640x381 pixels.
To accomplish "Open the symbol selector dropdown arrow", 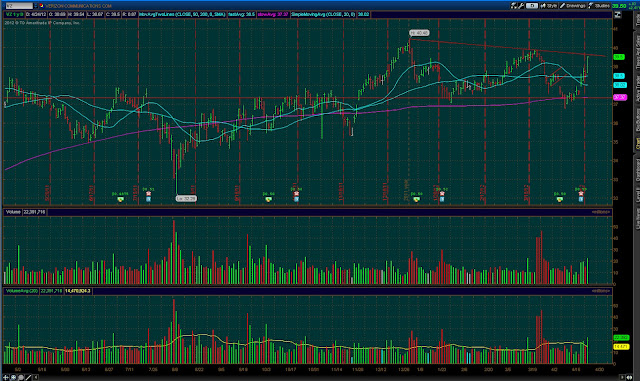I will tap(36, 6).
